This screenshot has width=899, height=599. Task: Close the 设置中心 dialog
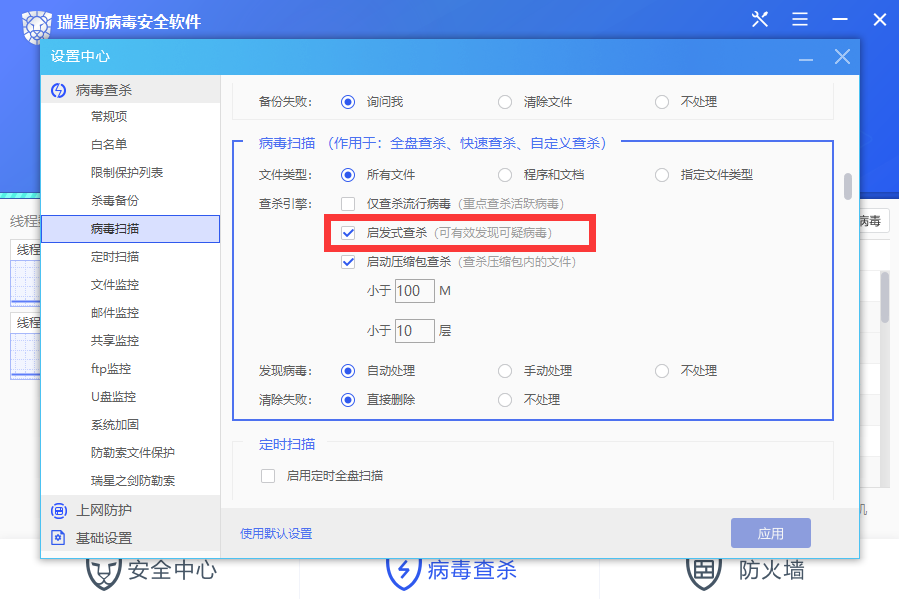(x=842, y=57)
